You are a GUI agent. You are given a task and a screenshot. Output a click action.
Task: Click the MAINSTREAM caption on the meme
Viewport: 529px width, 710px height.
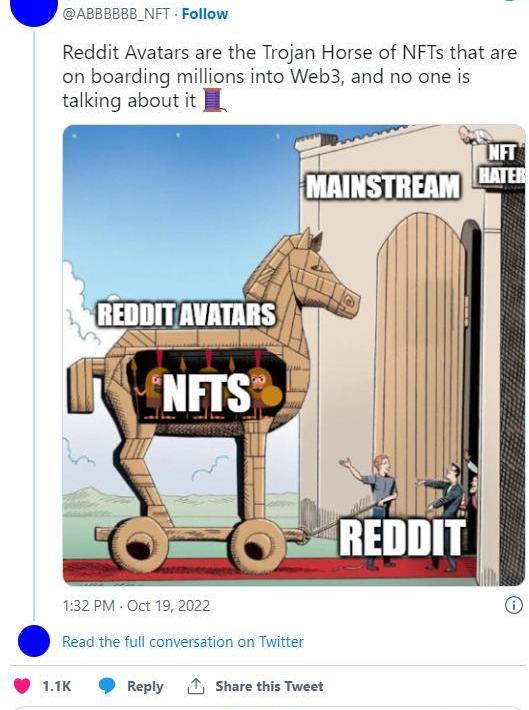click(x=383, y=186)
